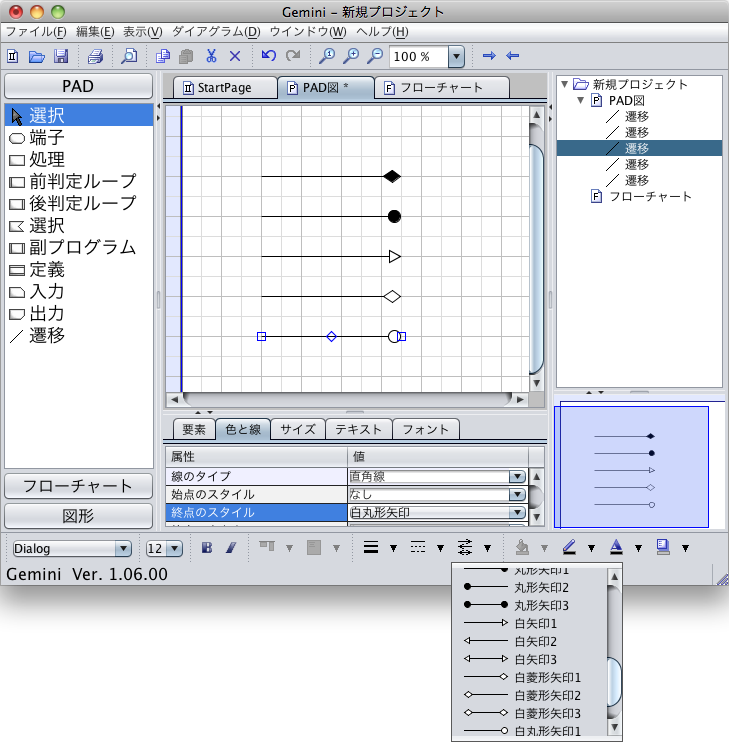Screen dimensions: 729x742
Task: Click the Redo arrow icon
Action: click(293, 56)
